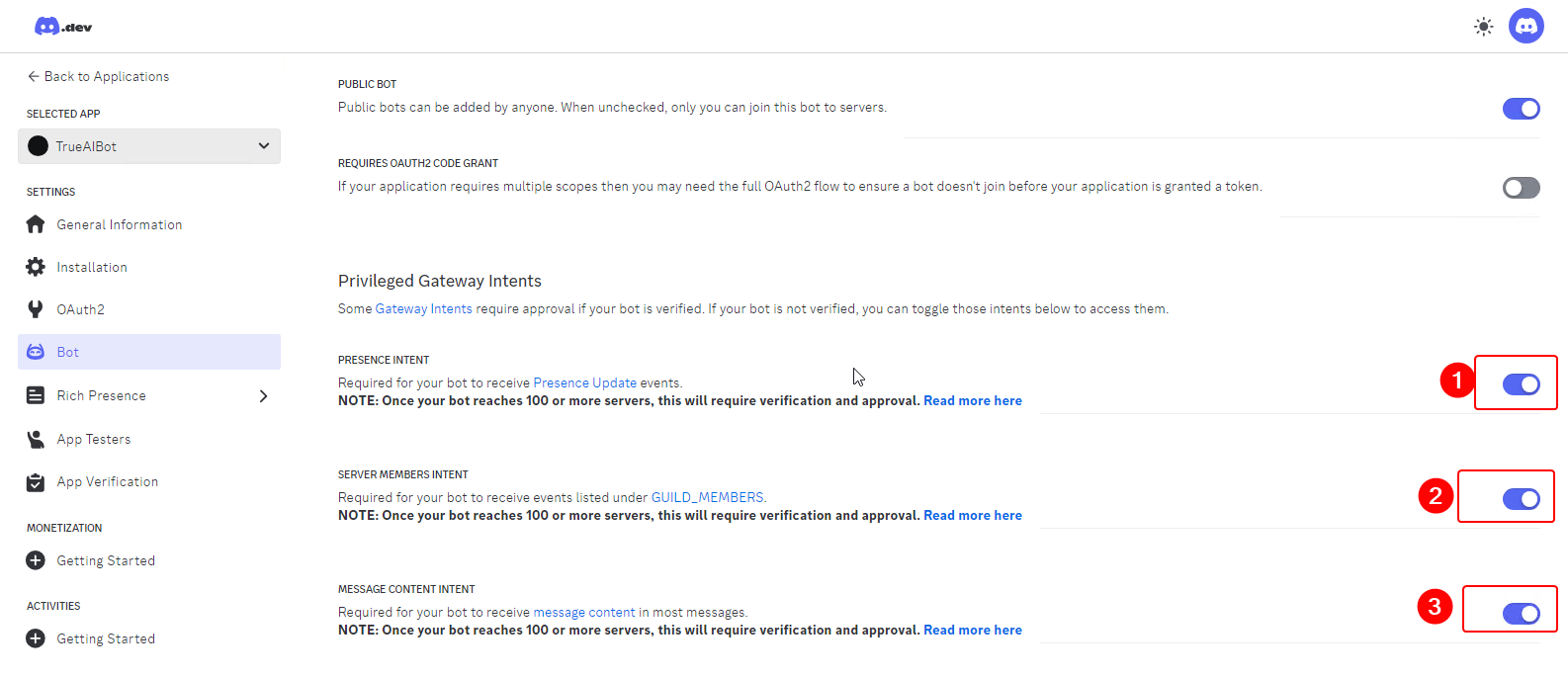The width and height of the screenshot is (1568, 678).
Task: Open Rich Presence menu item
Action: (x=149, y=395)
